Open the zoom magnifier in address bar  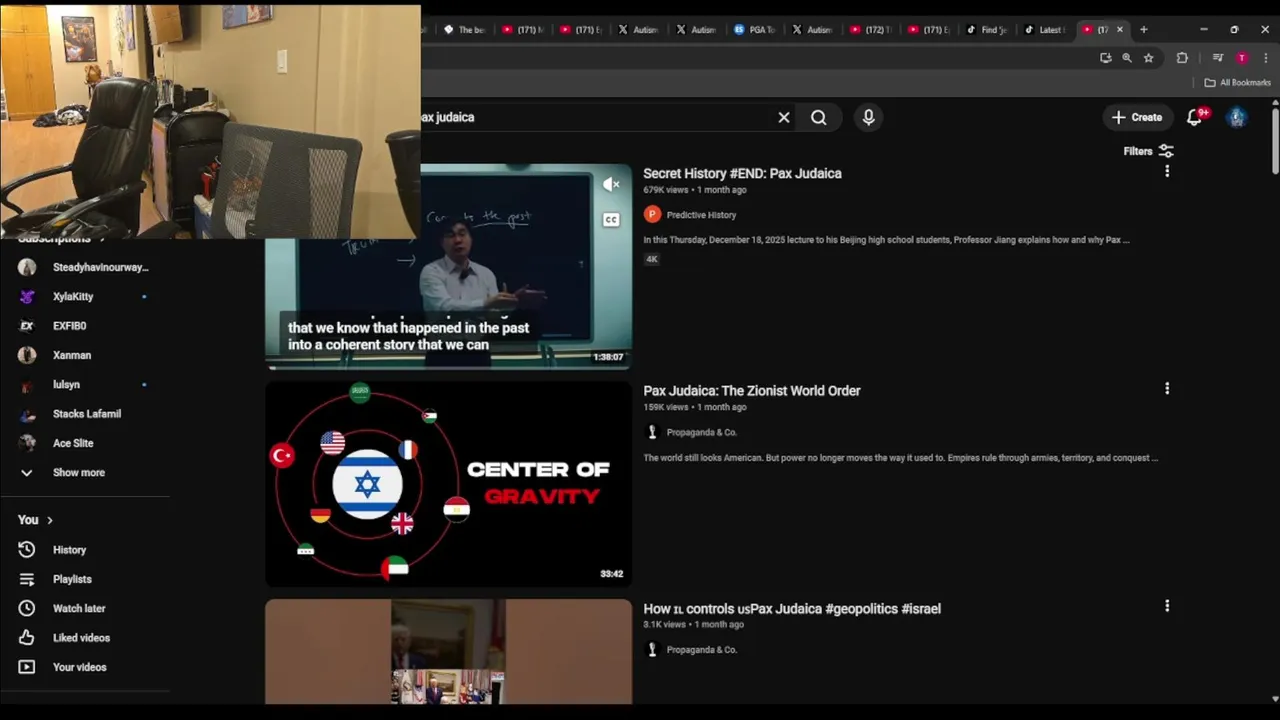[1127, 58]
